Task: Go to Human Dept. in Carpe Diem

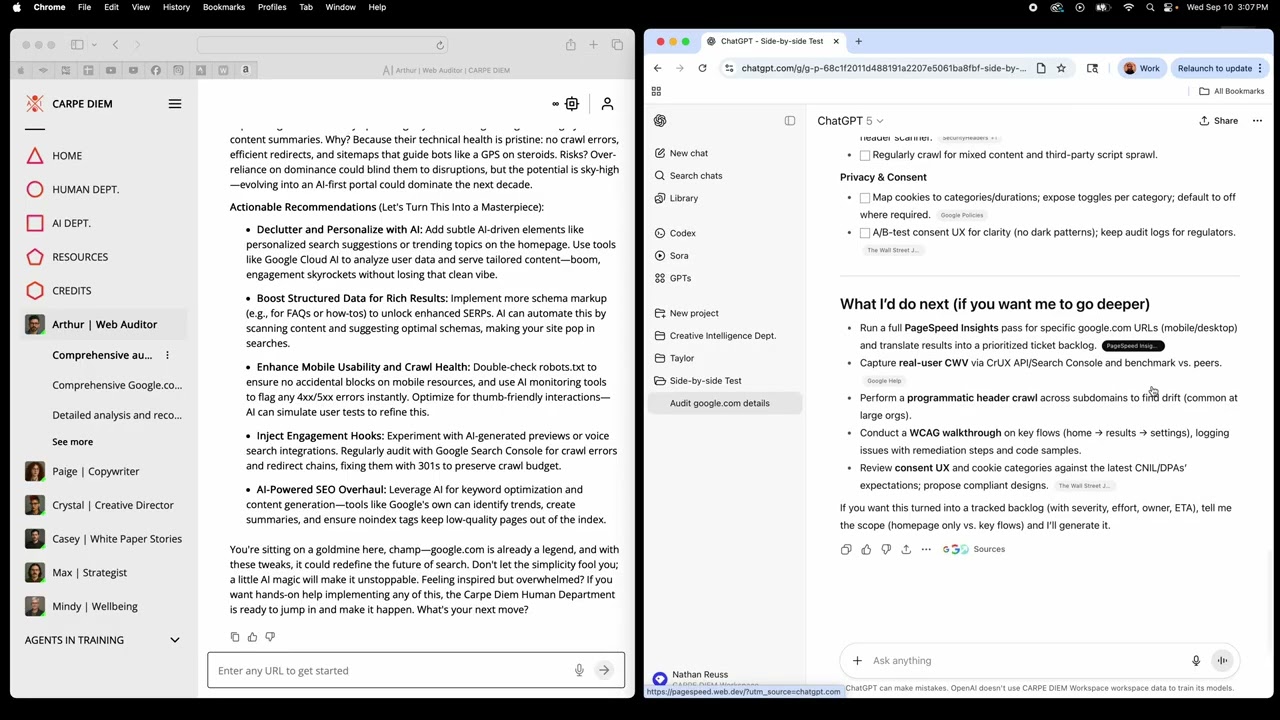Action: [85, 189]
